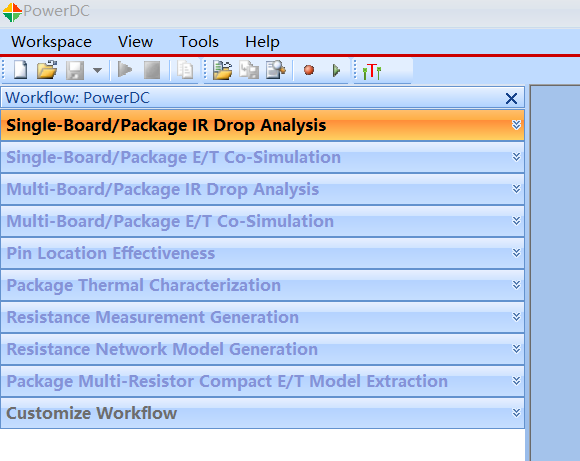Select Resistance Measurement Generation workflow
Viewport: 580px width, 461px height.
(x=262, y=317)
